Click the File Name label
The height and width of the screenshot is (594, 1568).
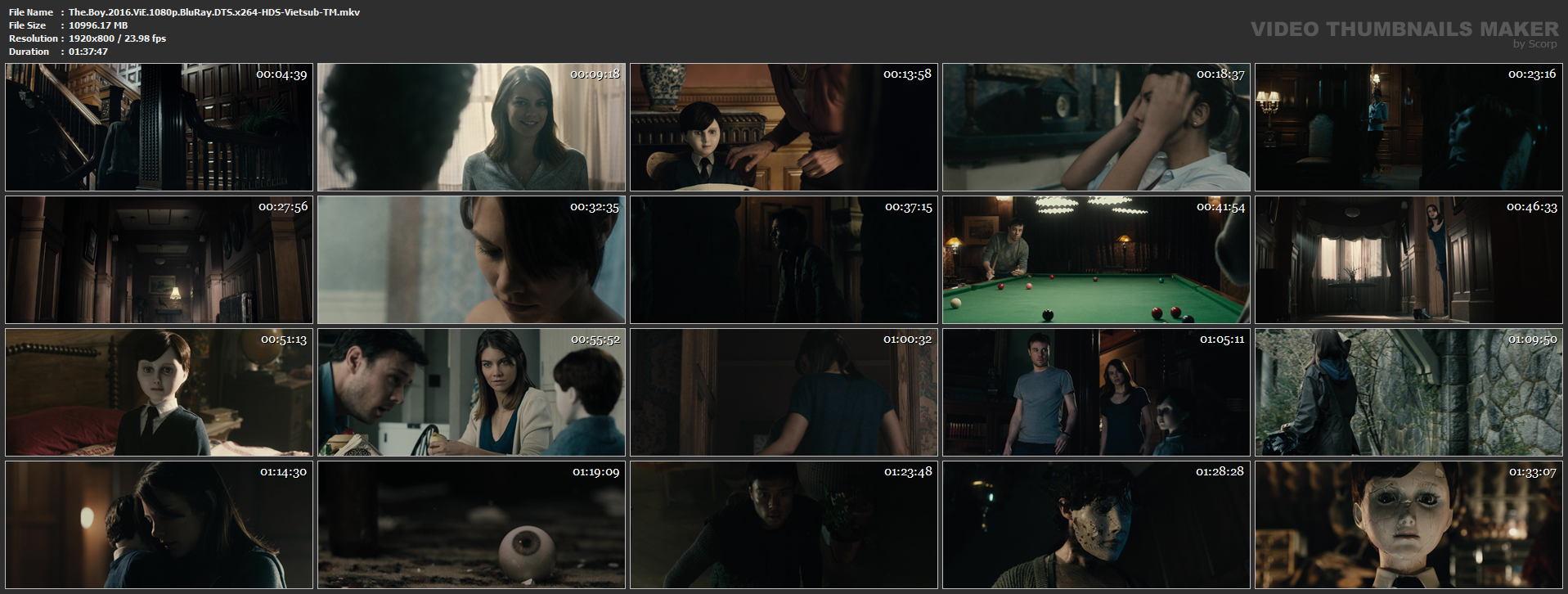(x=31, y=12)
